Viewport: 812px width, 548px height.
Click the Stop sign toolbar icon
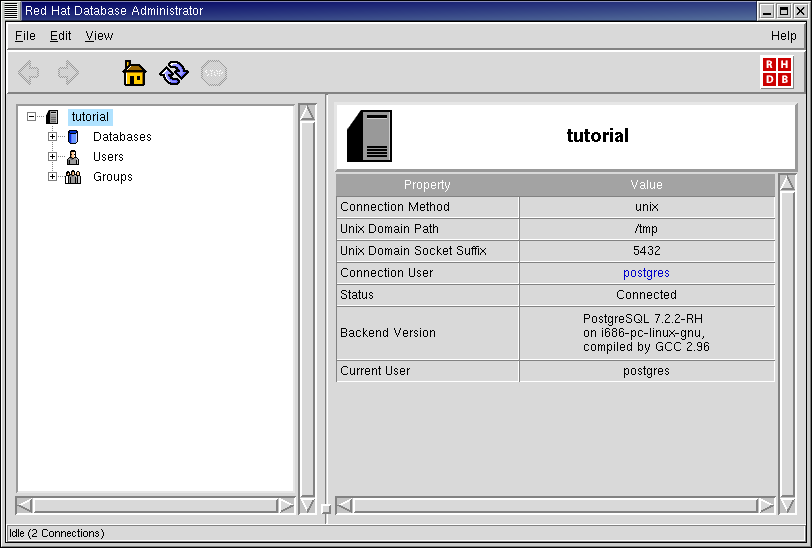click(x=214, y=73)
